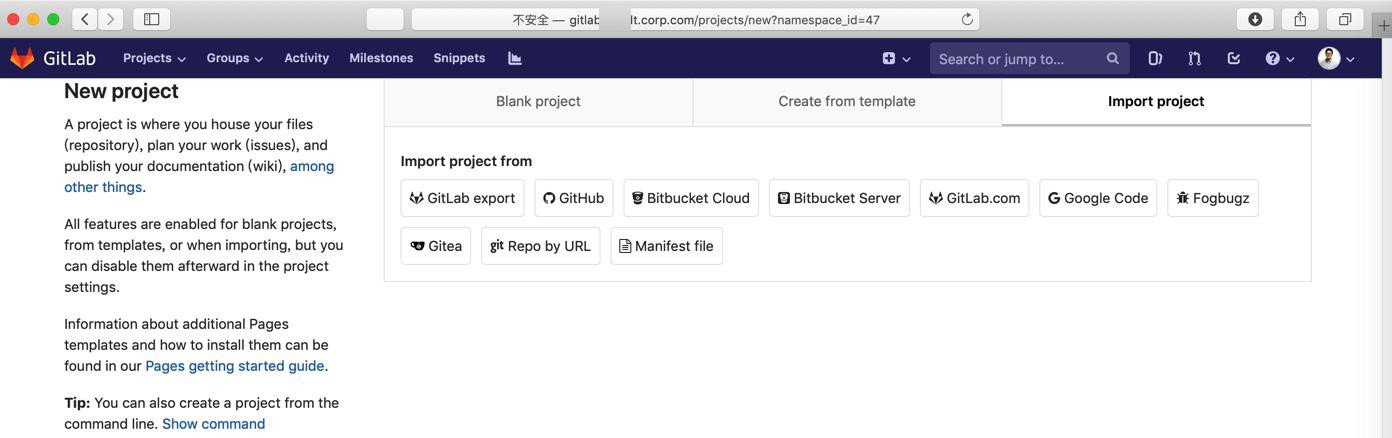
Task: Choose Bitbucket Cloud import
Action: 691,198
